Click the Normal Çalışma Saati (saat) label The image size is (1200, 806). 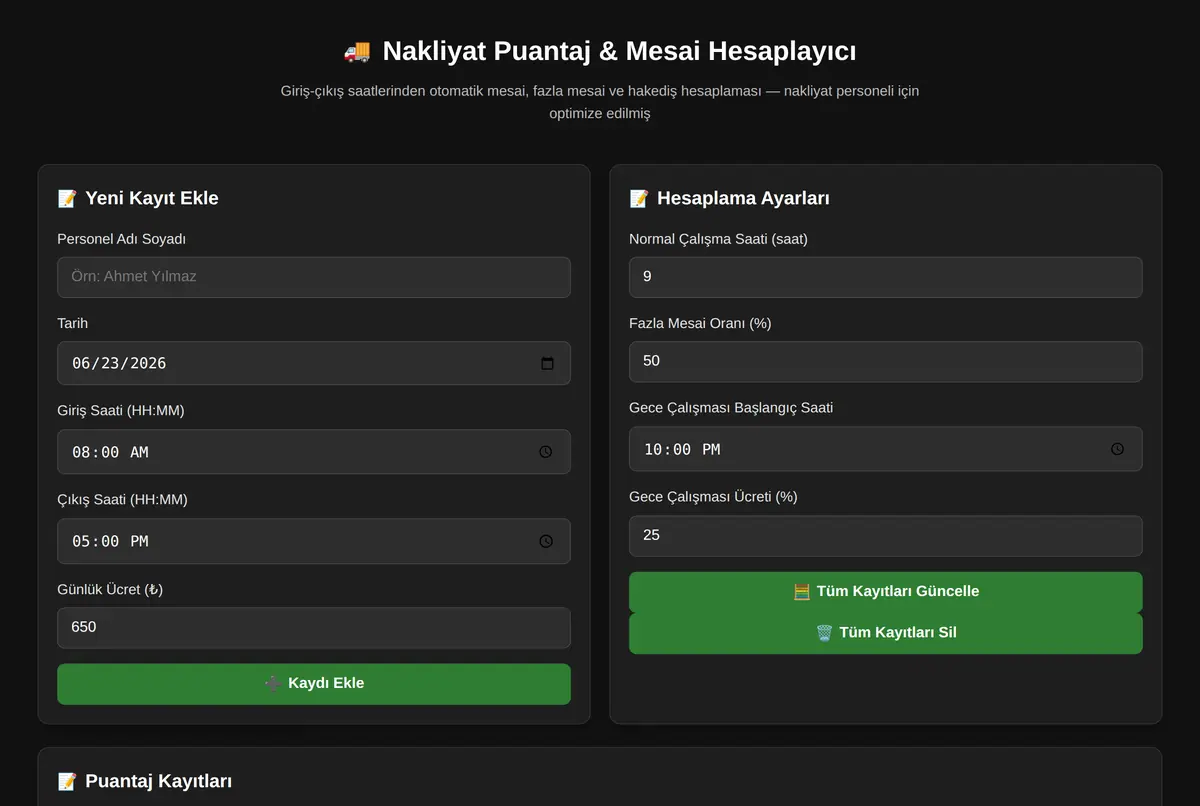[718, 239]
